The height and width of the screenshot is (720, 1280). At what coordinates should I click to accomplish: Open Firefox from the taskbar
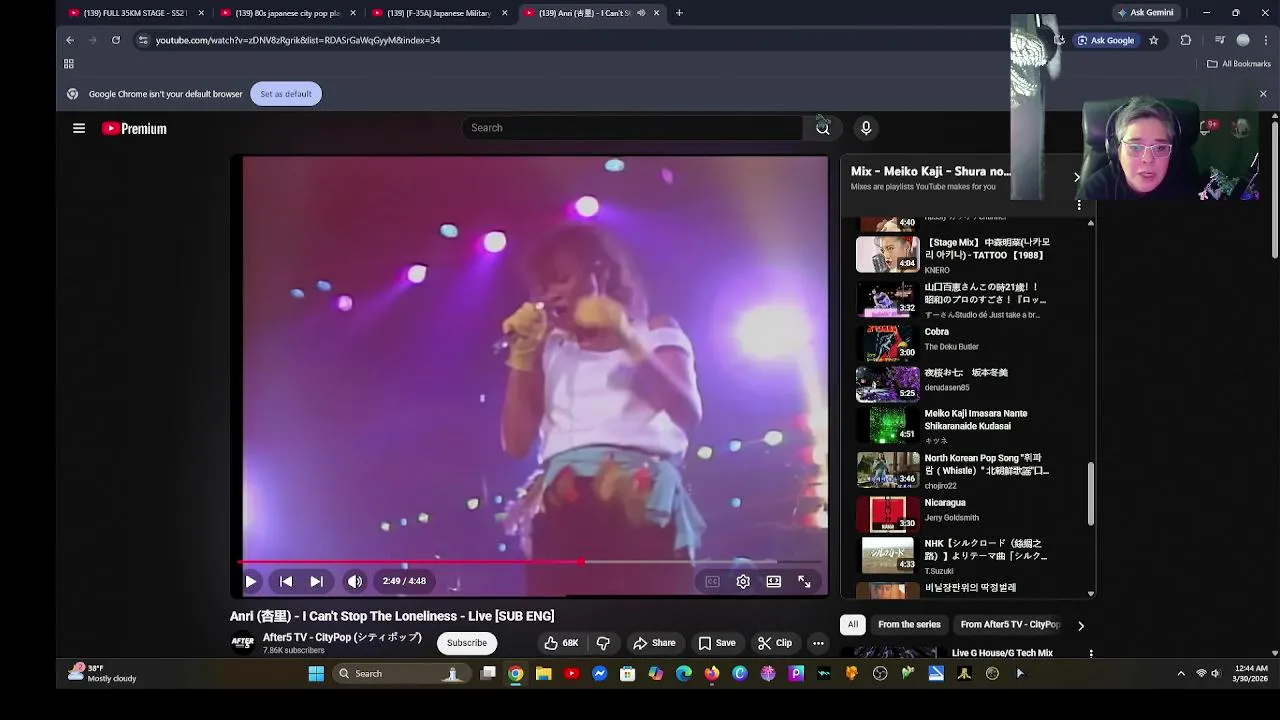pos(712,674)
